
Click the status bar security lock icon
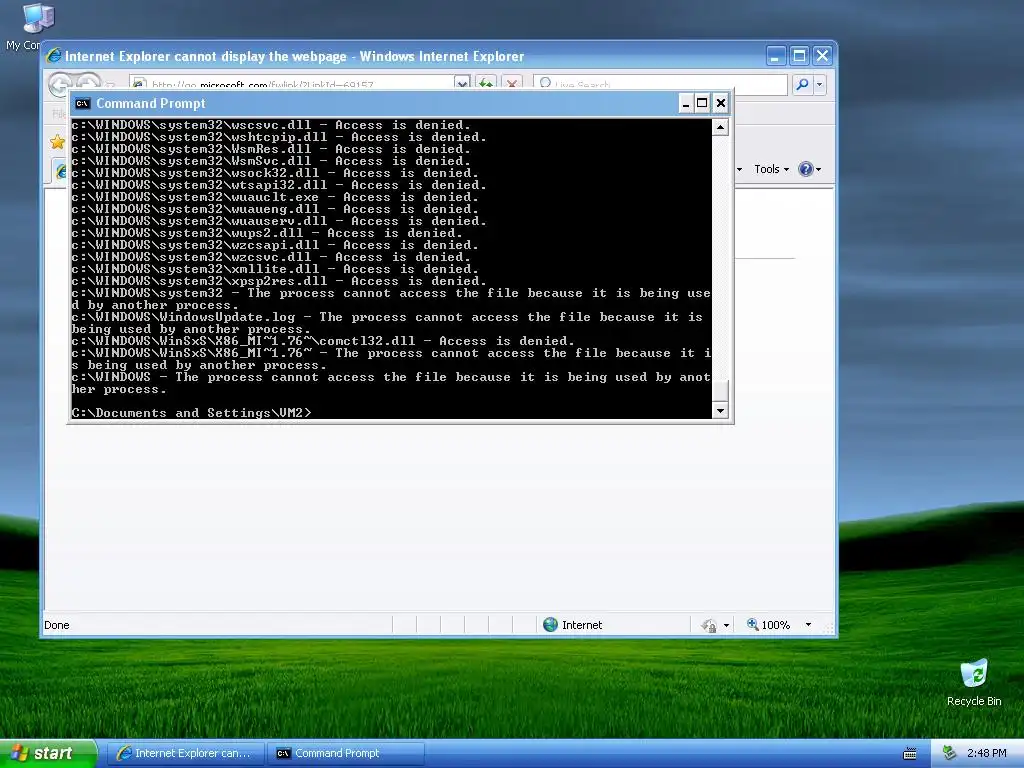[709, 626]
